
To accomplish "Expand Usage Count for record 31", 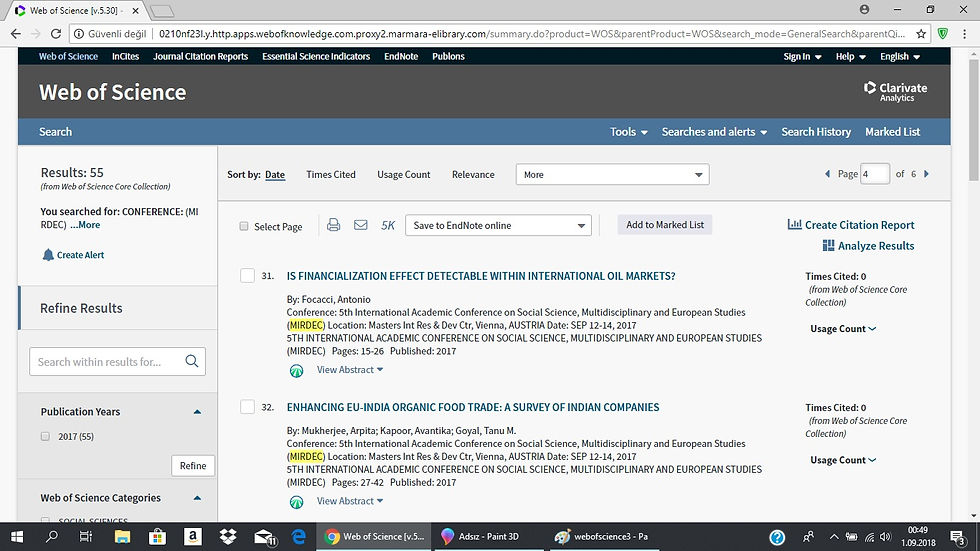I will click(x=843, y=329).
